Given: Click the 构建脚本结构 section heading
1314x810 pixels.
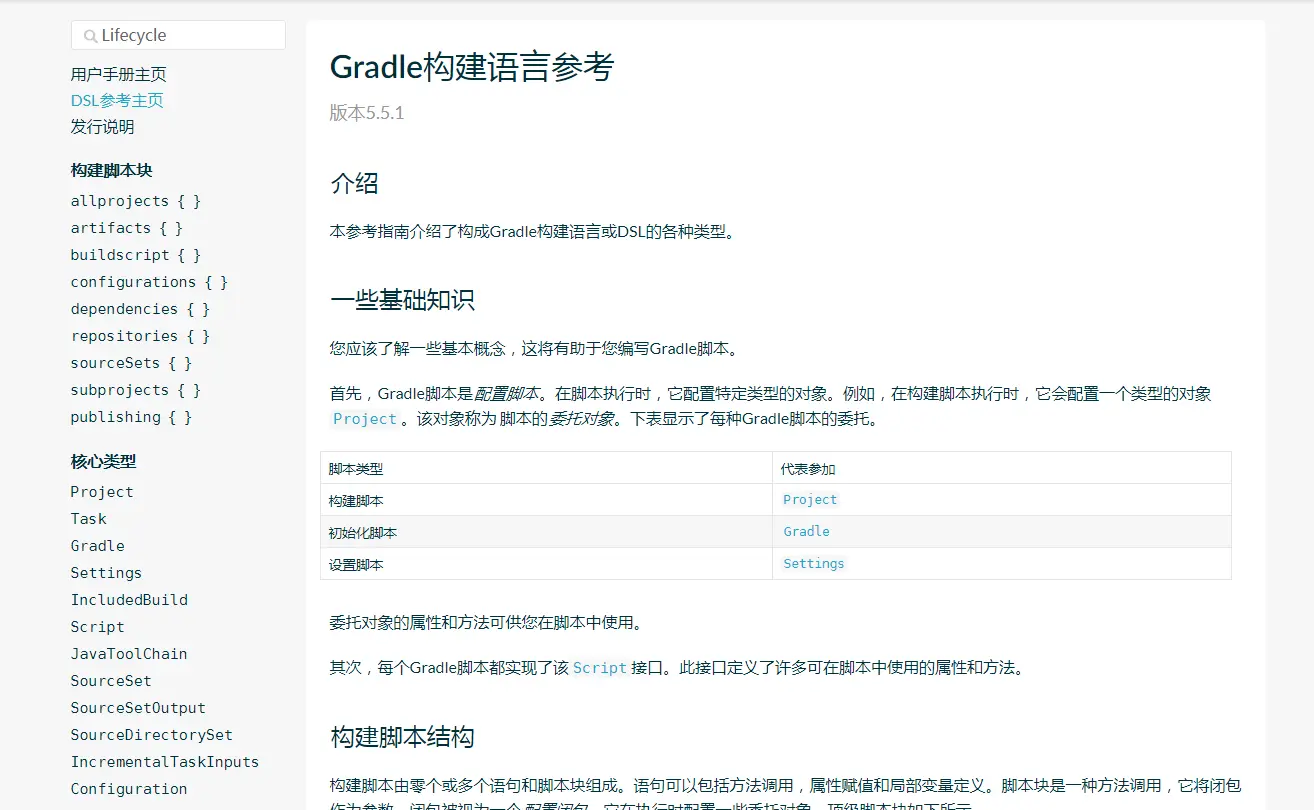Looking at the screenshot, I should coord(403,738).
